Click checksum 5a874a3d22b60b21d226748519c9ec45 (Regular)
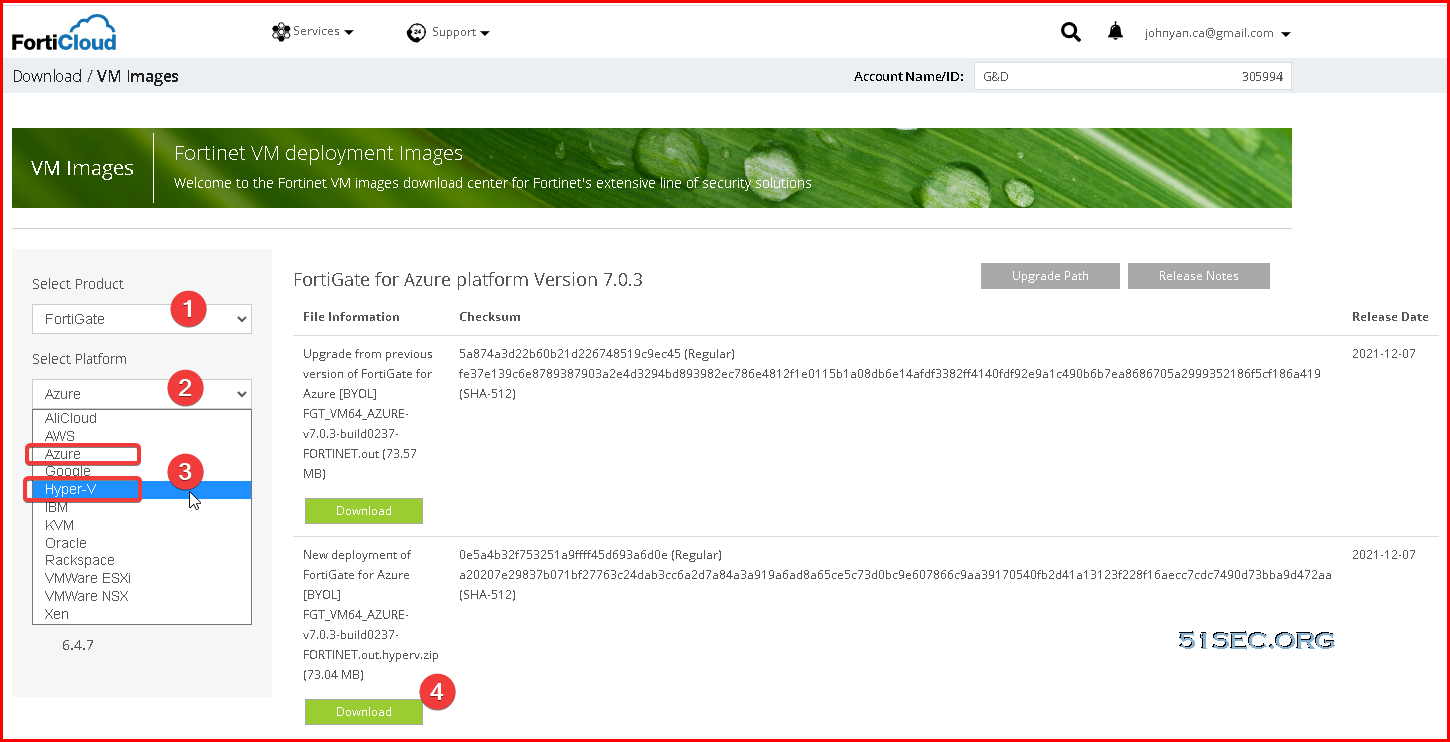This screenshot has height=742, width=1450. point(597,354)
